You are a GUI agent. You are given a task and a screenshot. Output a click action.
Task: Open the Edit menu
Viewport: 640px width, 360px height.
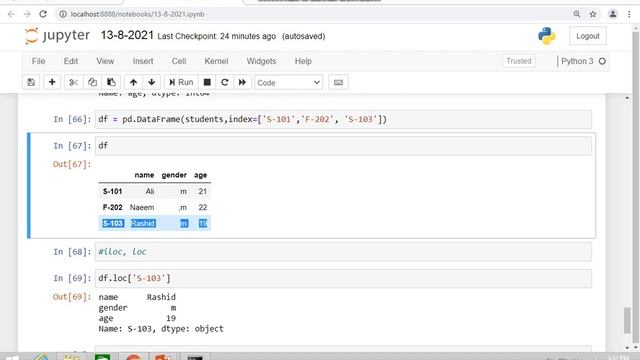[x=71, y=61]
